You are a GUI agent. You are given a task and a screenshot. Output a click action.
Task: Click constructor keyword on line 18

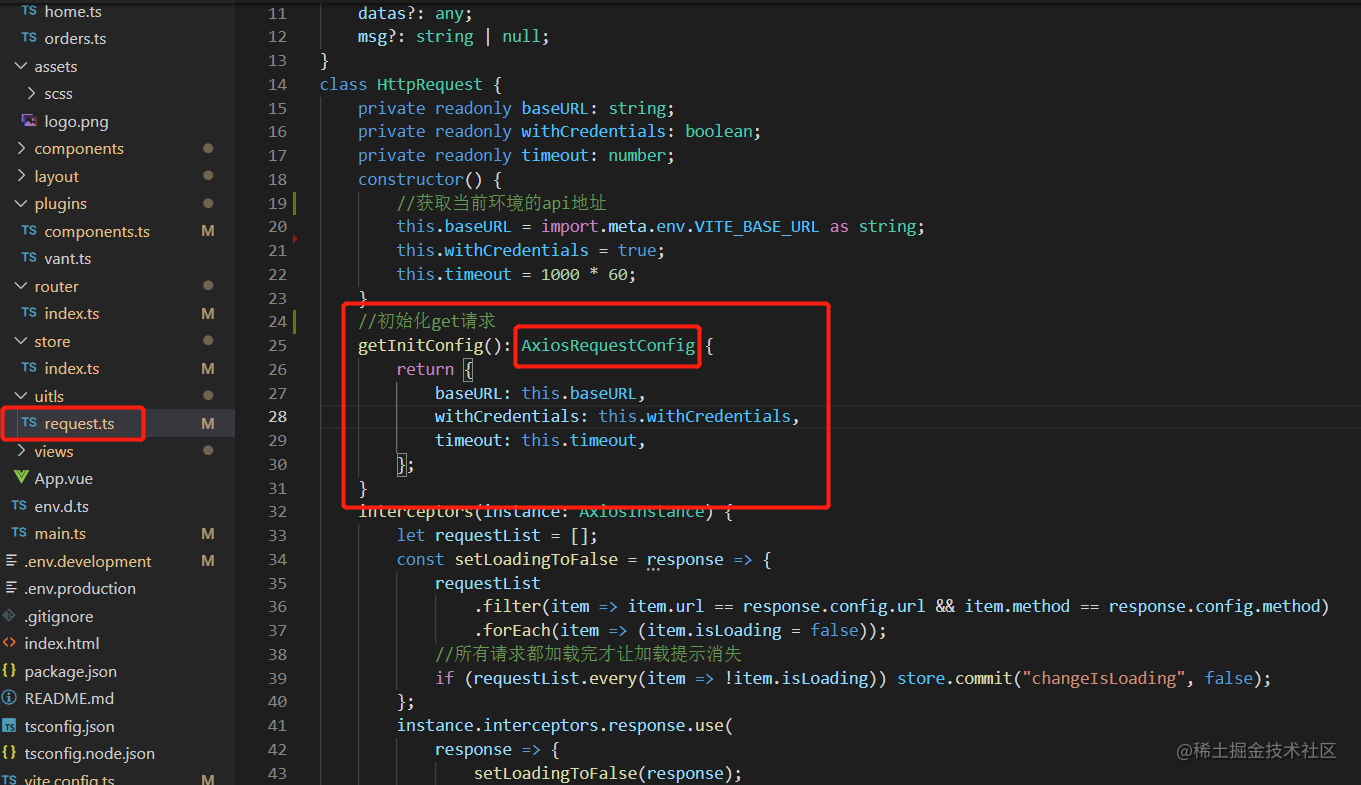point(411,179)
